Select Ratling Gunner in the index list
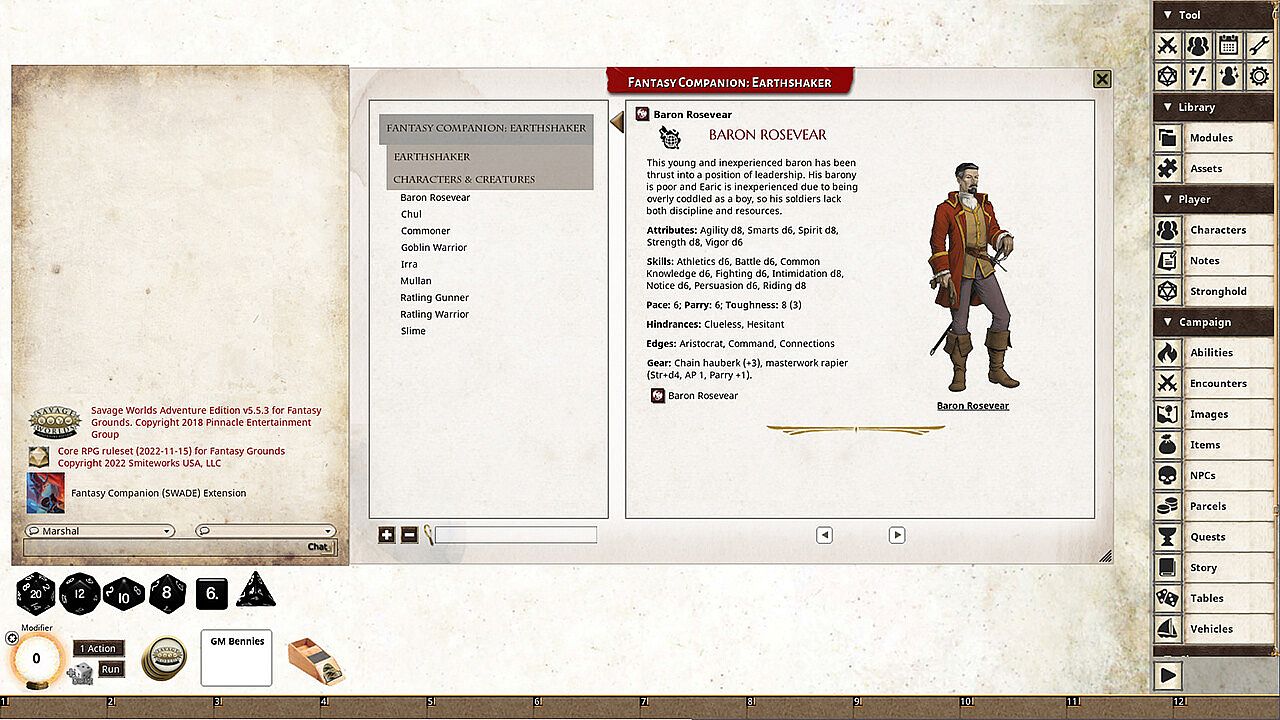The image size is (1280, 720). (x=435, y=298)
